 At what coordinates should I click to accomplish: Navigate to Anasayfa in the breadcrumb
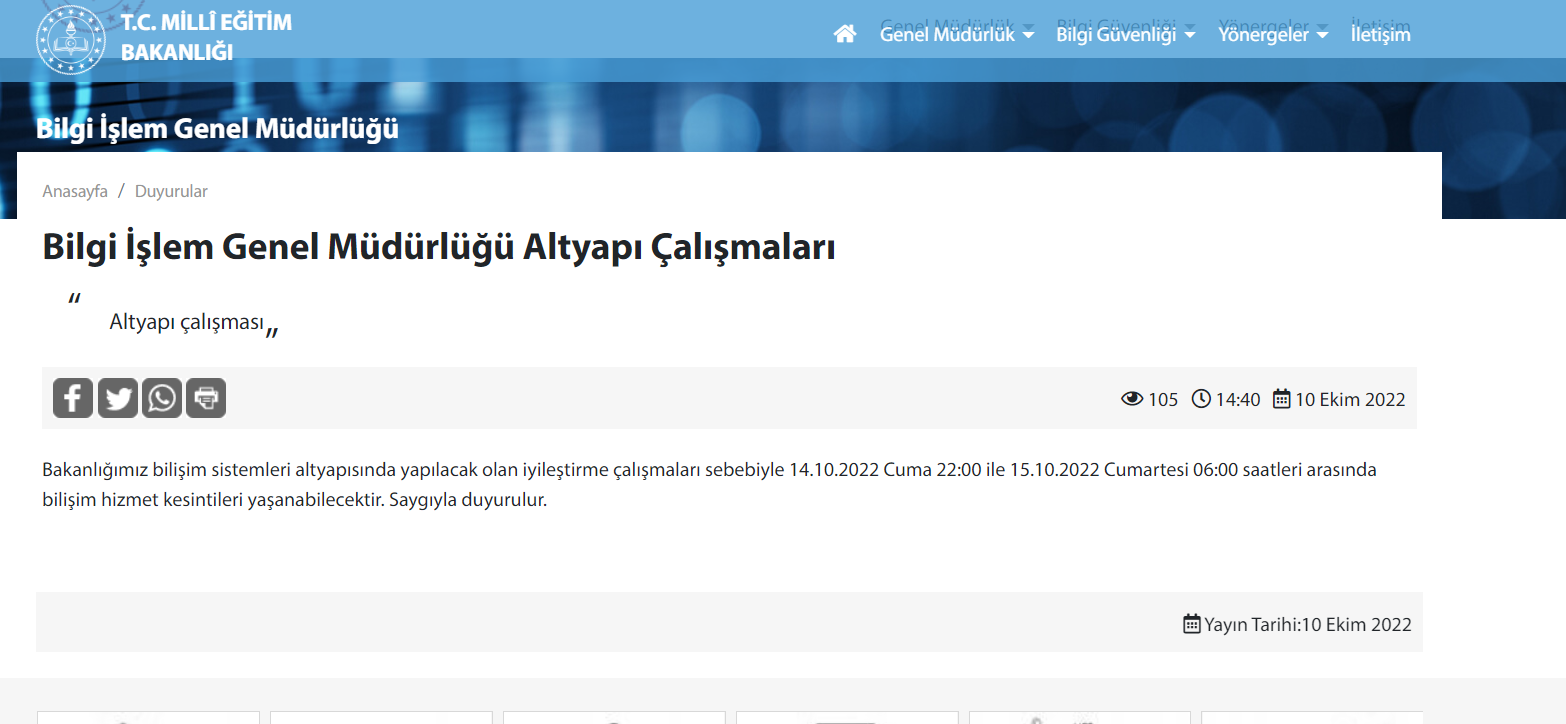(x=75, y=191)
